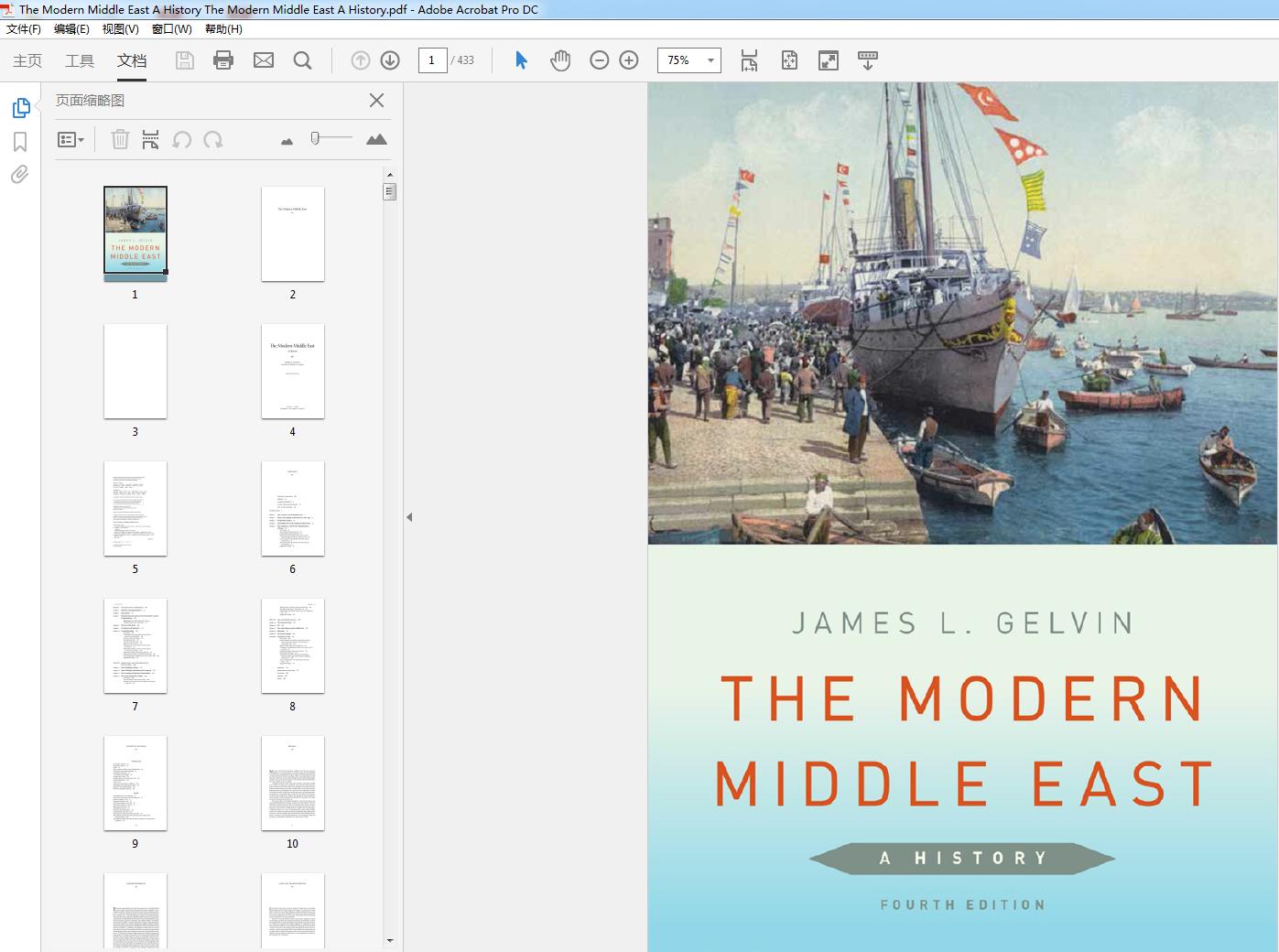The width and height of the screenshot is (1279, 952).
Task: Open the Bookmarks panel icon
Action: click(20, 142)
